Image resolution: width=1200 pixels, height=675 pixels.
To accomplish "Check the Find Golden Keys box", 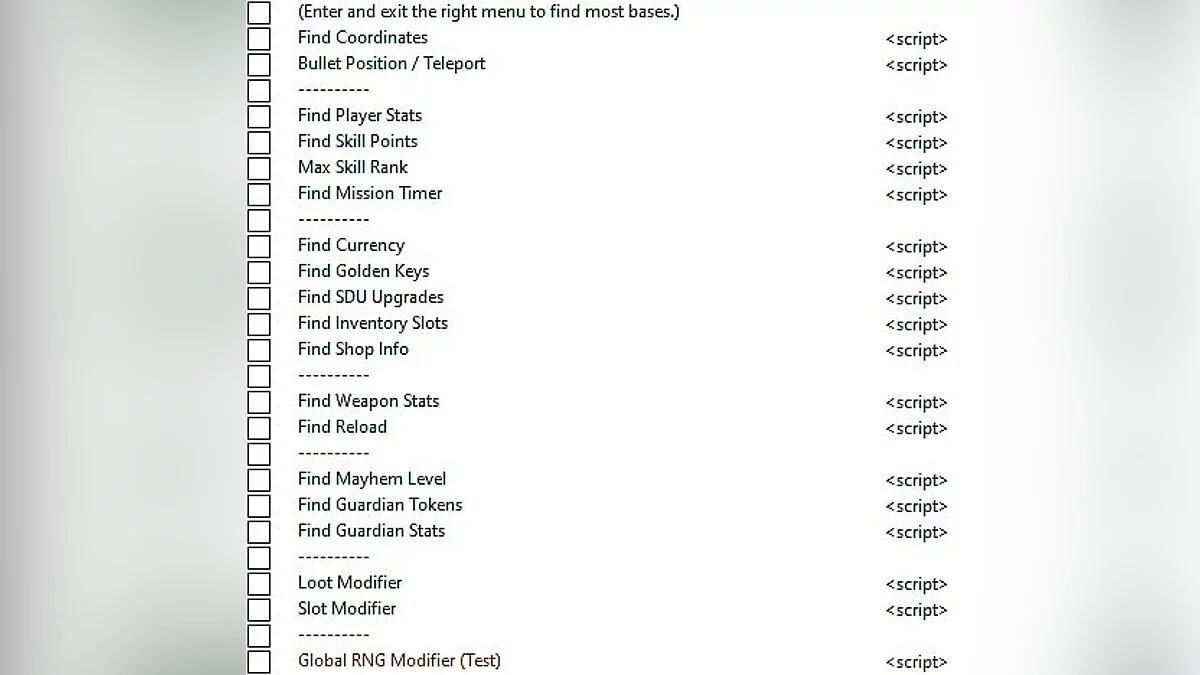I will click(259, 273).
